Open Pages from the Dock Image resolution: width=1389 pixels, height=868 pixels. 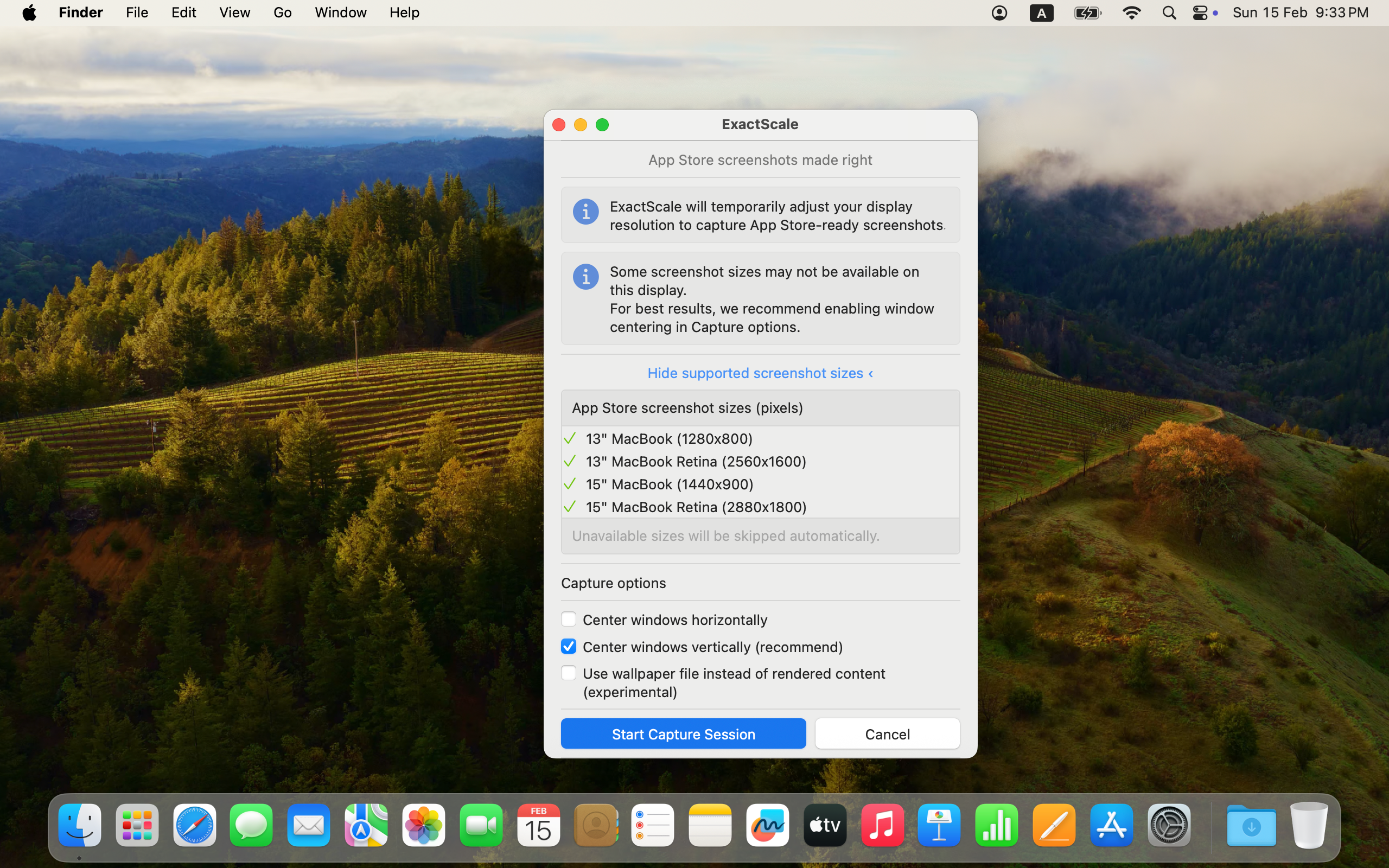coord(1054,826)
